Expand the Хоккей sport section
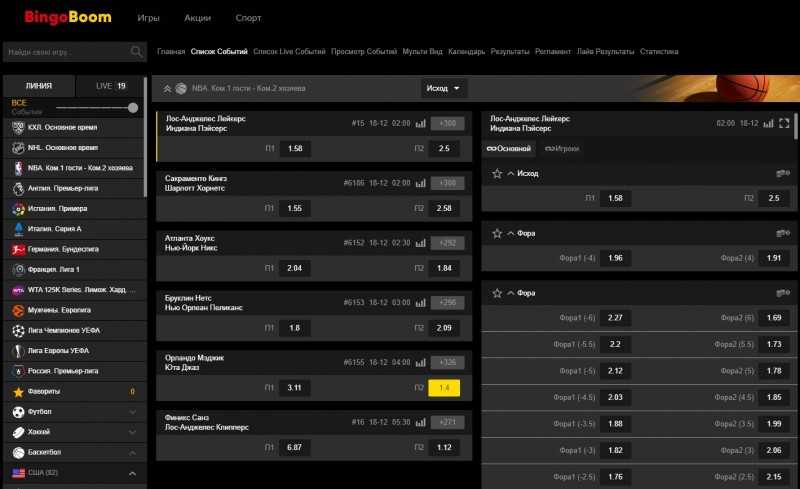 (132, 432)
